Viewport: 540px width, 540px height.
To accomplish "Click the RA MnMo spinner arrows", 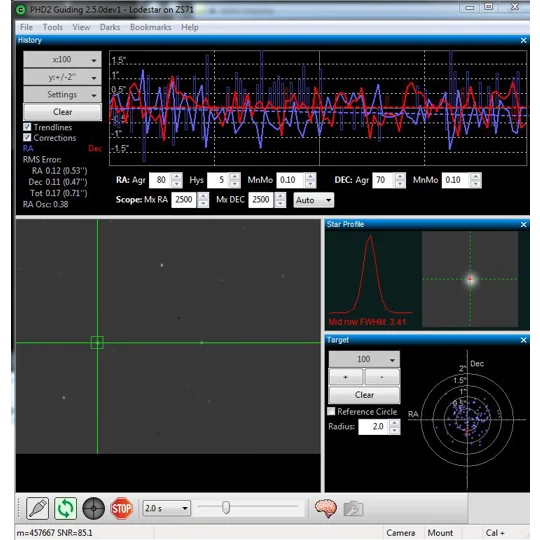I will 311,180.
